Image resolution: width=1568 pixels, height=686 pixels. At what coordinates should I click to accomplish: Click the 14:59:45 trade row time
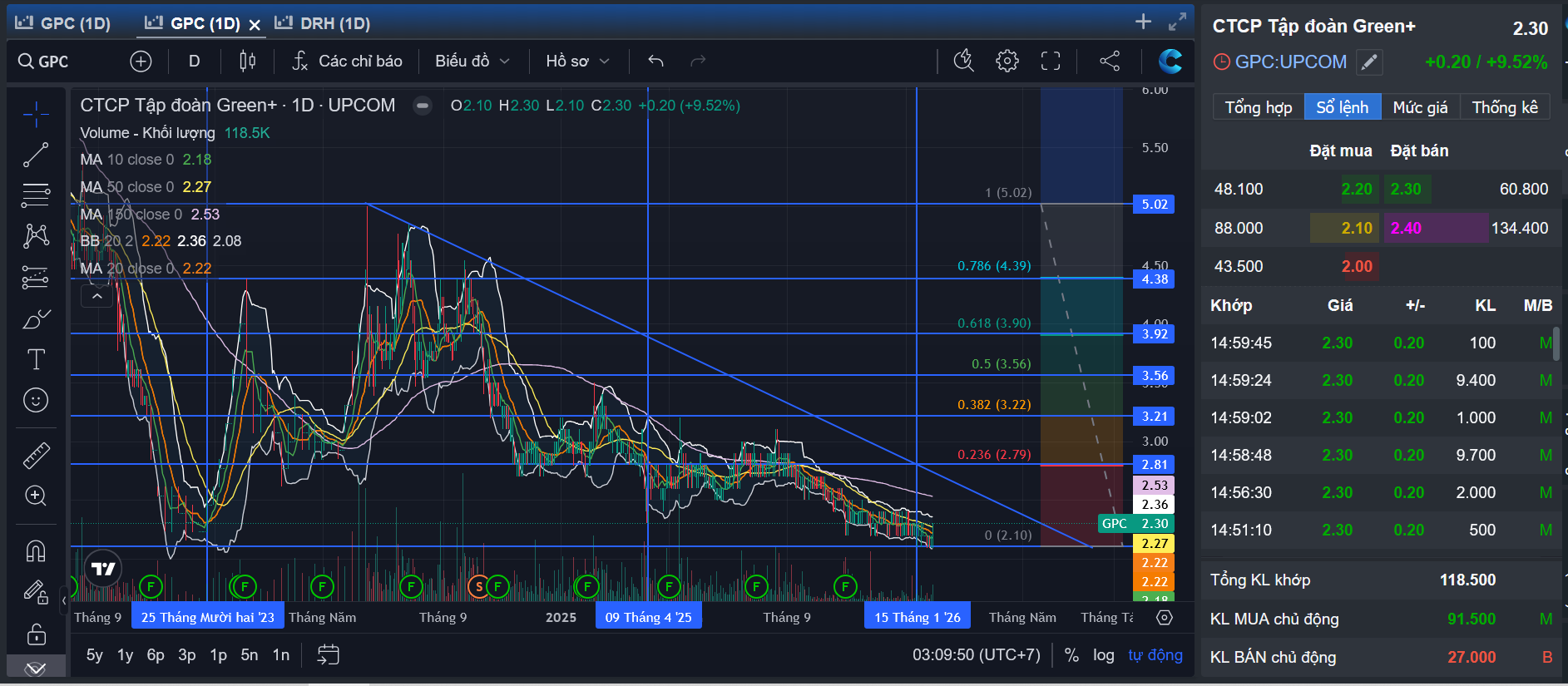pos(1241,343)
